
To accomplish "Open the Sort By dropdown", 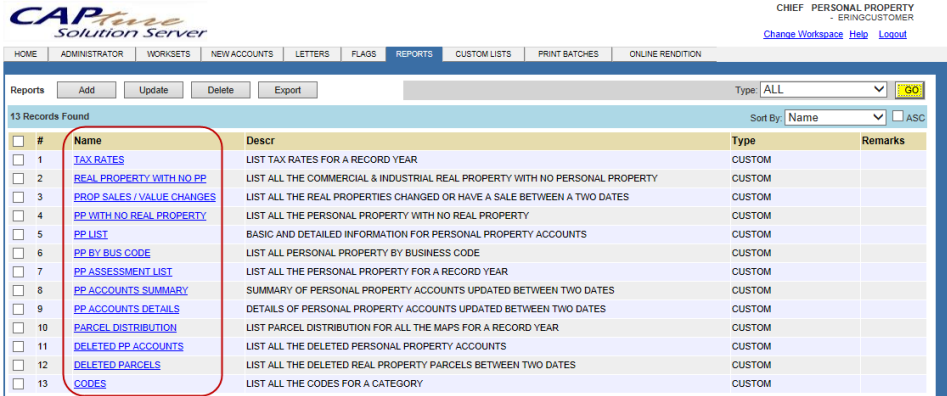I will (835, 117).
